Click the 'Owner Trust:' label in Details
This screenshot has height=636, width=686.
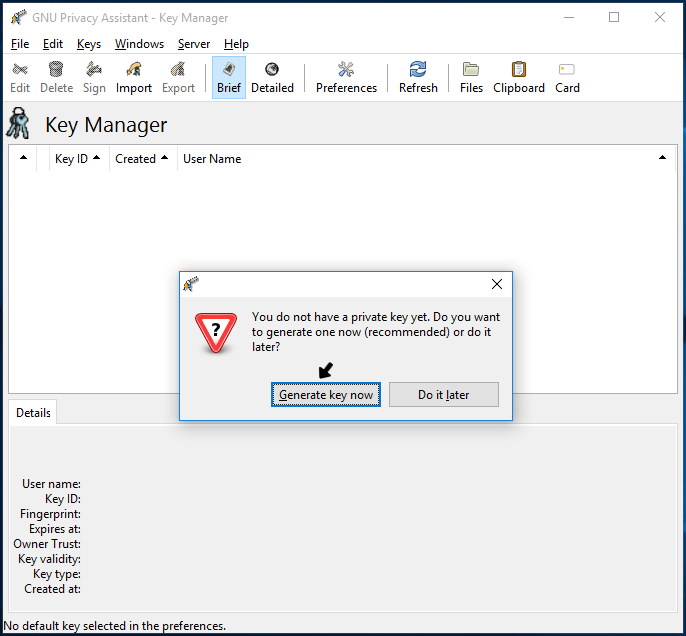(x=47, y=544)
